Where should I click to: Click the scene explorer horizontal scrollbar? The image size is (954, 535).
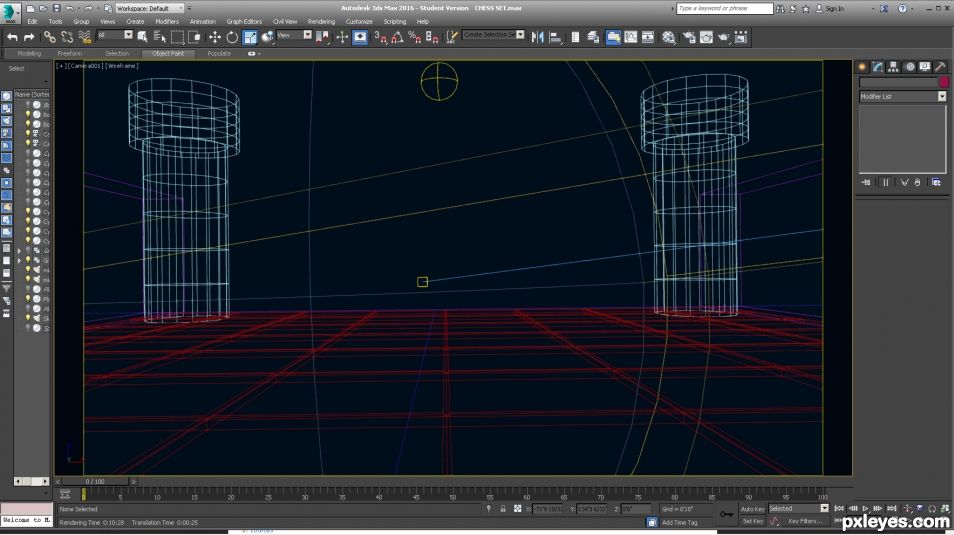[x=31, y=481]
